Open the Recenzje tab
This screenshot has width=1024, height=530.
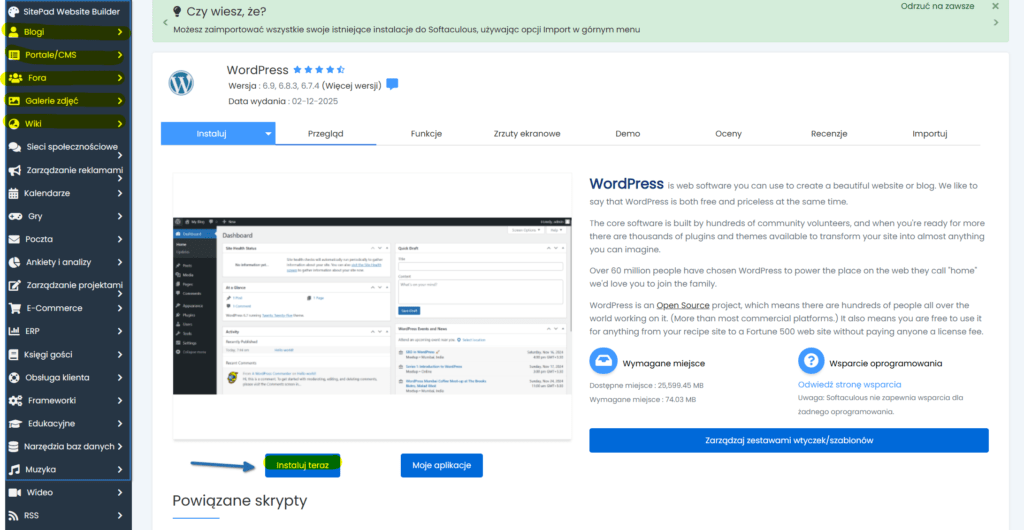point(829,134)
